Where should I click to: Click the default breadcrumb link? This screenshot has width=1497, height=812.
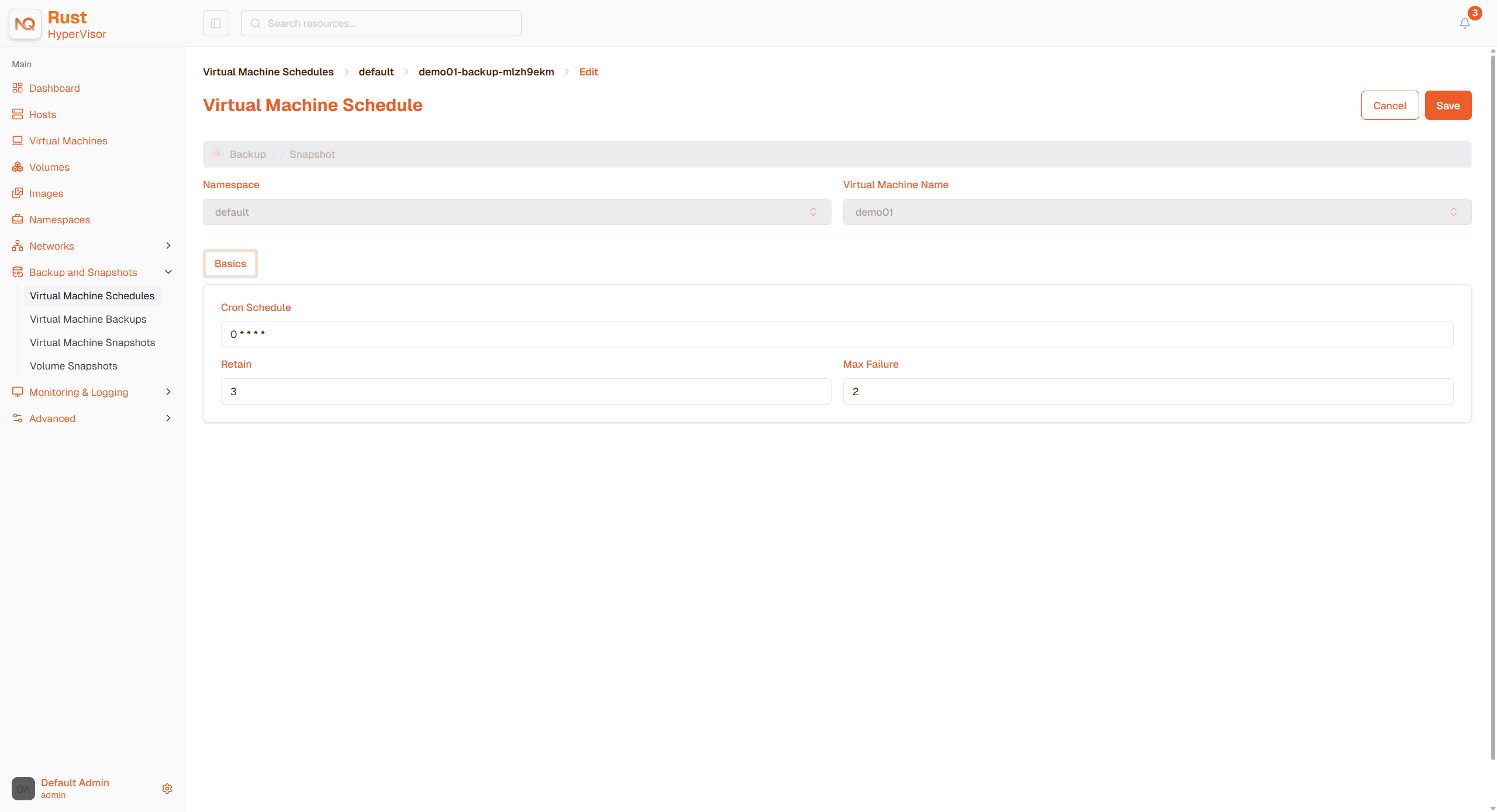click(x=376, y=72)
